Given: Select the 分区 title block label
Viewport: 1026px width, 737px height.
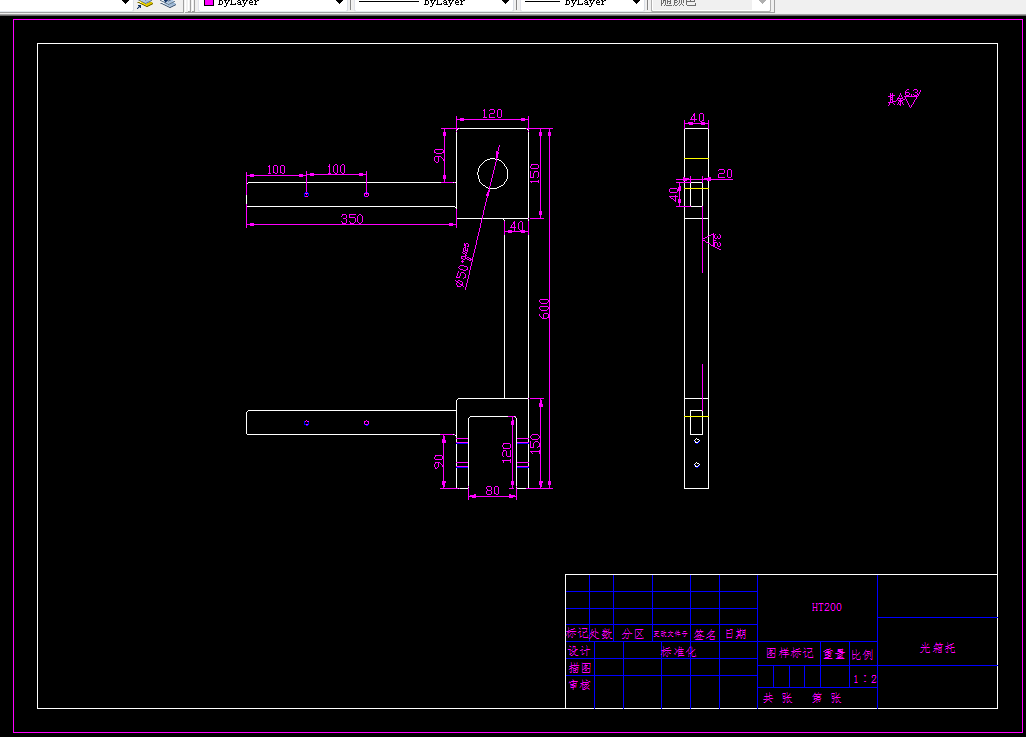Looking at the screenshot, I should [633, 634].
